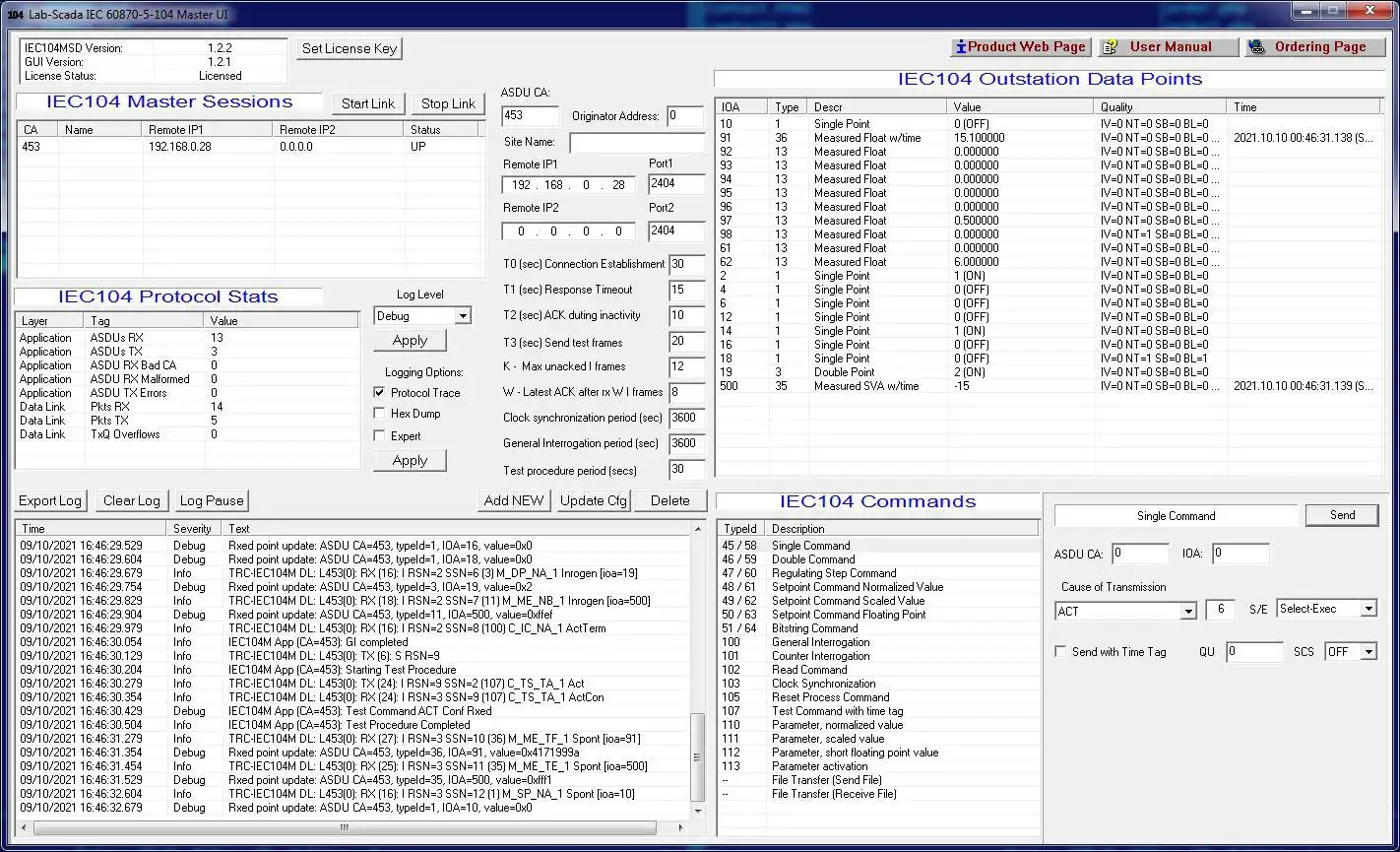Viewport: 1400px width, 852px height.
Task: Click the log panel horizontal scrollbar
Action: 345,827
